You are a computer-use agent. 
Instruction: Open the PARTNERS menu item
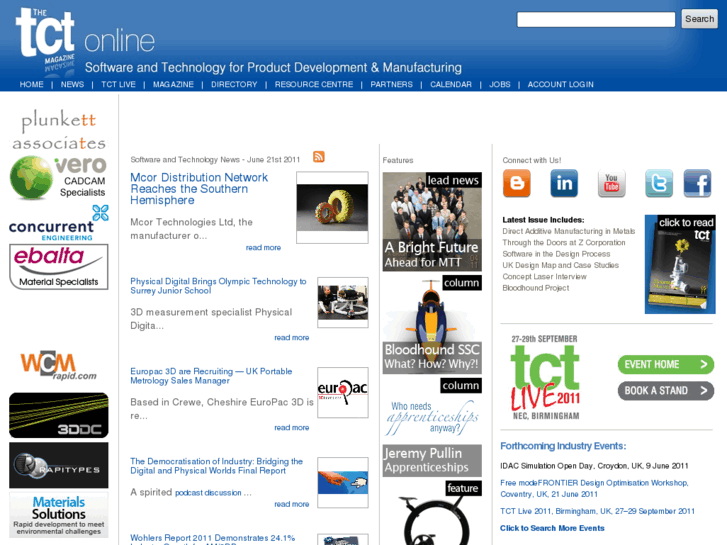click(391, 84)
